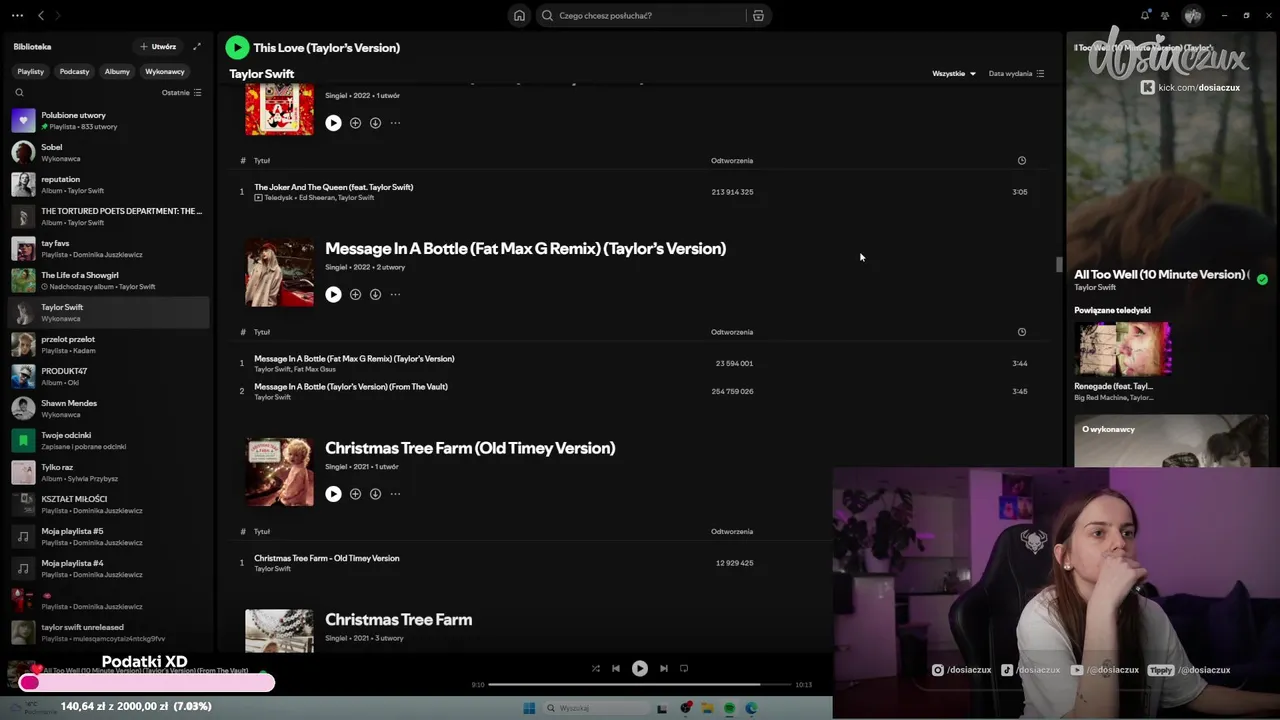The image size is (1280, 720).
Task: Expand the library with the arrows icon
Action: tap(197, 46)
